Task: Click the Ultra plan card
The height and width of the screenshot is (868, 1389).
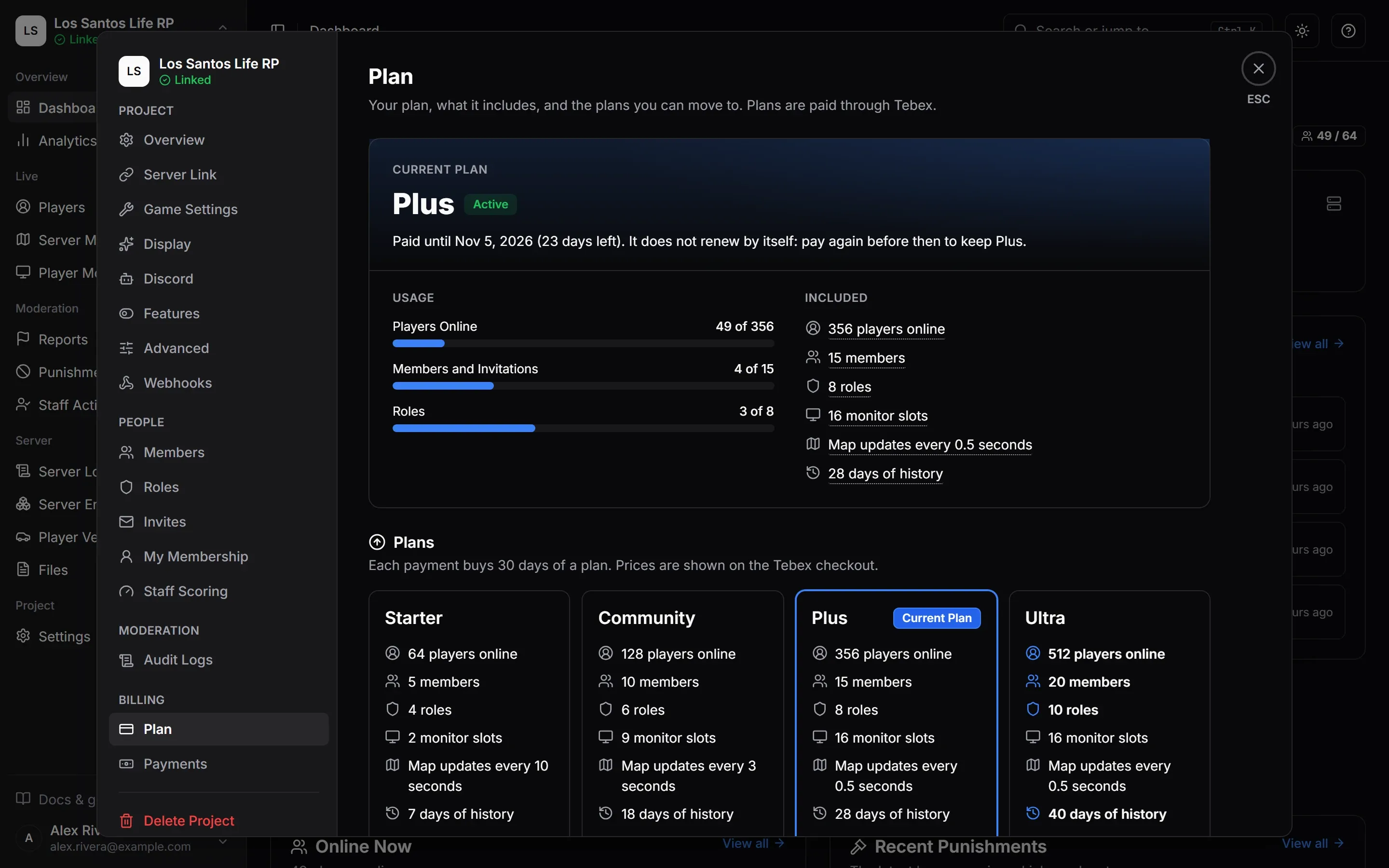Action: tap(1109, 713)
